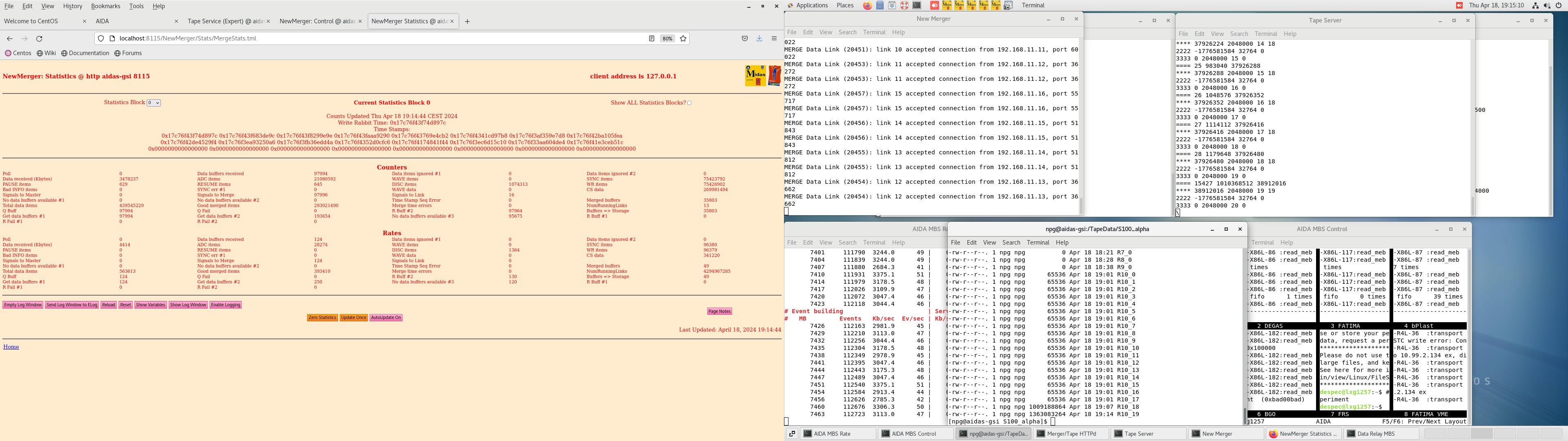Open terminal launcher in top panel
Screen dimensions: 1568x441
[x=917, y=5]
